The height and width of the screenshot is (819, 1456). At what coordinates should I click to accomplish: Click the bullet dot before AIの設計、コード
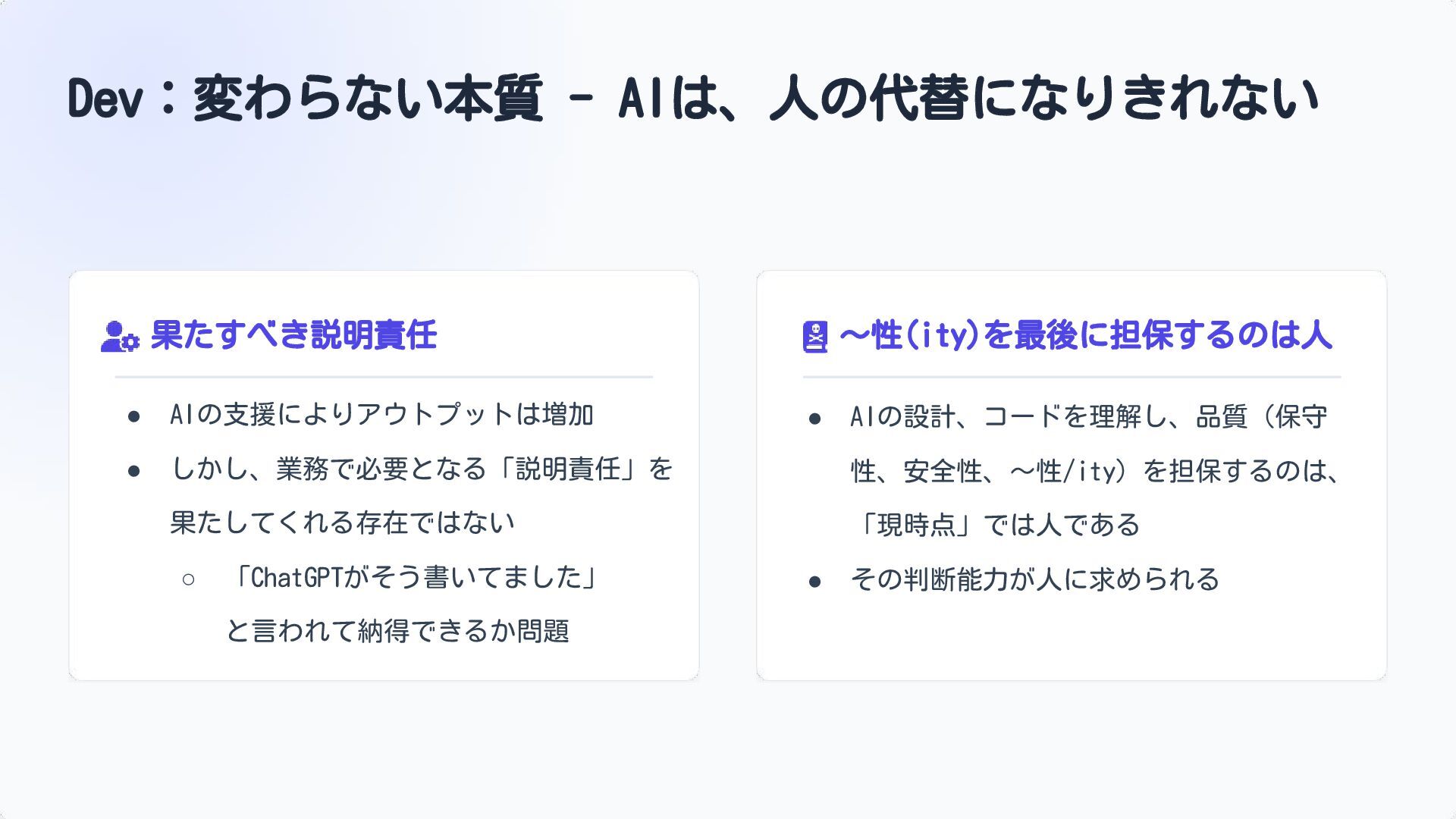coord(815,419)
